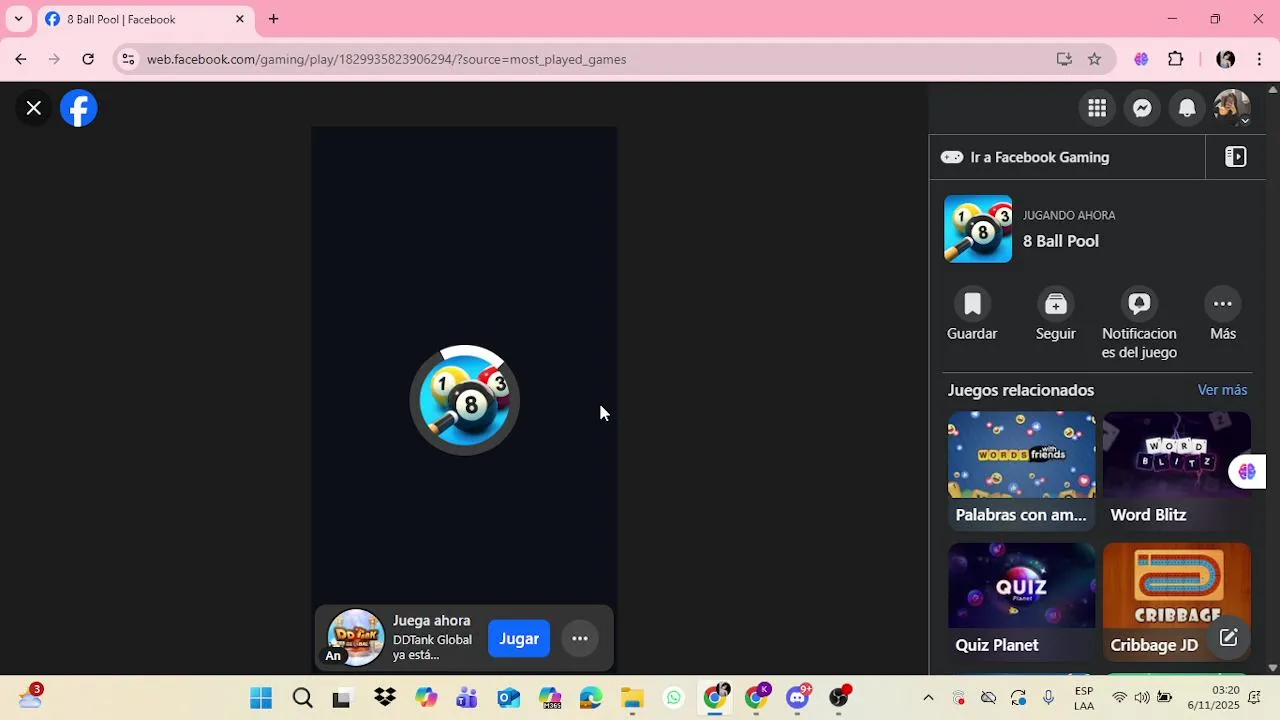Open WhatsApp from the taskbar
The height and width of the screenshot is (720, 1280).
click(x=674, y=698)
